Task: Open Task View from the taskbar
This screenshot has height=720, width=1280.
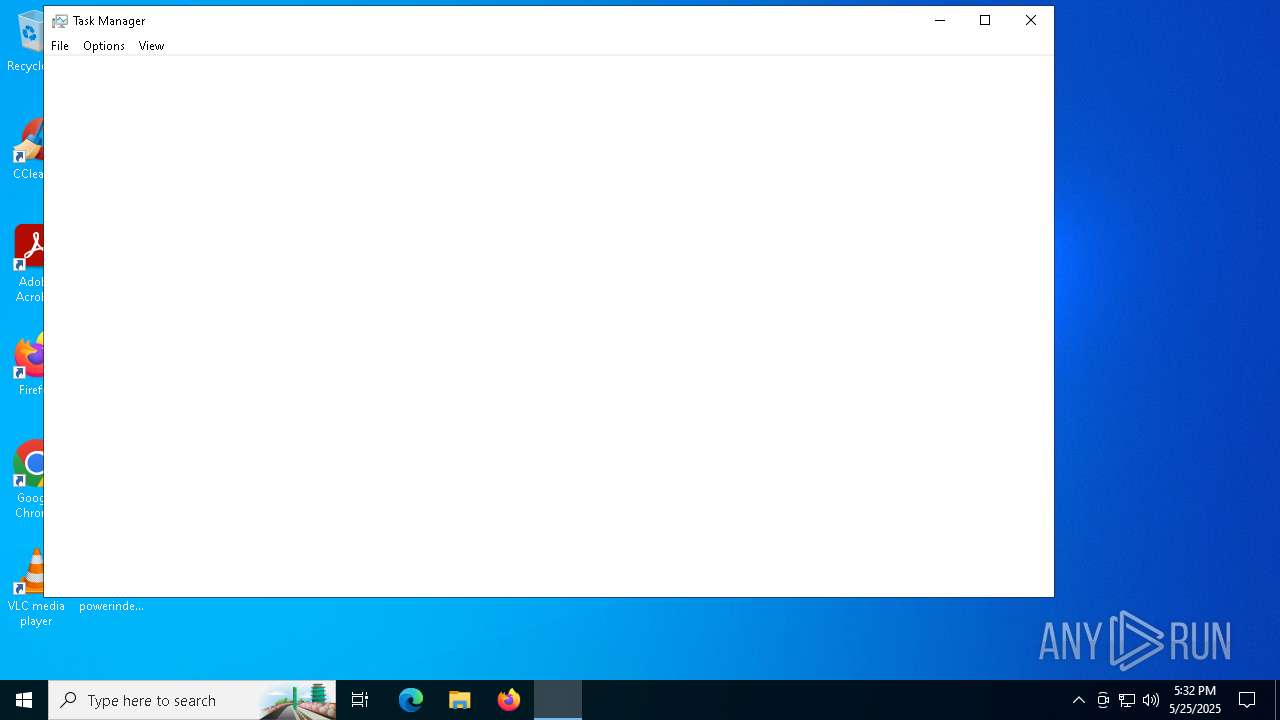Action: 360,700
